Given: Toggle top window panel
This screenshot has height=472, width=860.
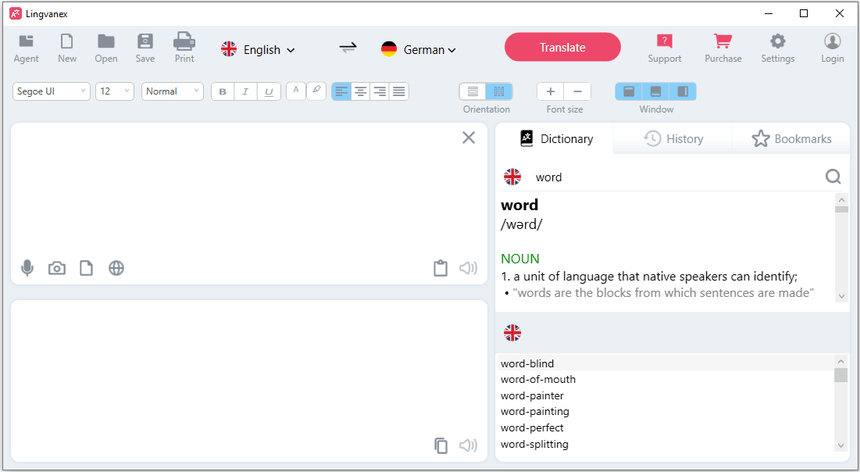Looking at the screenshot, I should (x=629, y=92).
